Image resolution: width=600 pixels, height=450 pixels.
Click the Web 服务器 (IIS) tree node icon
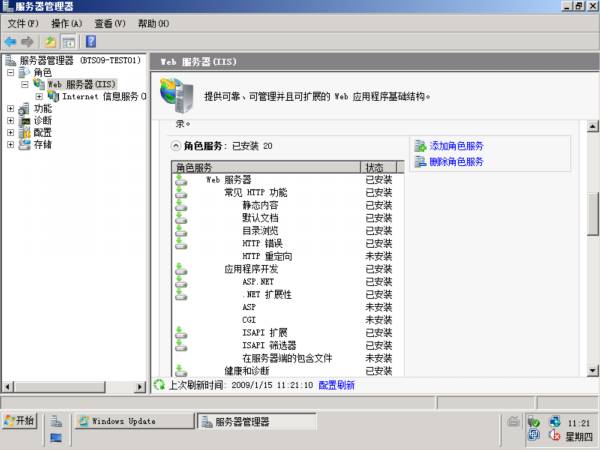(39, 84)
